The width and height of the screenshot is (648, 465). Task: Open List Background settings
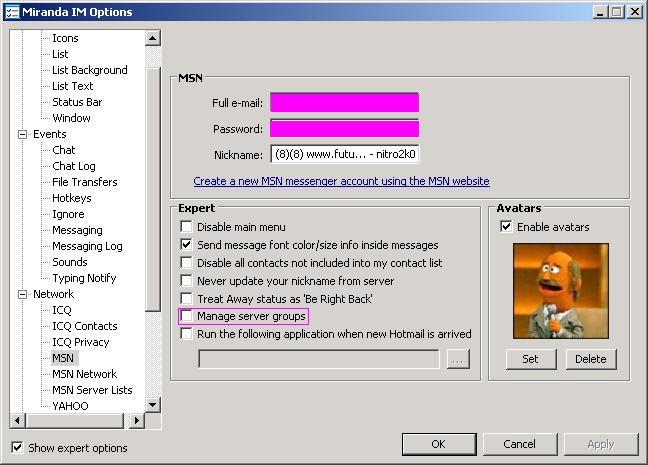(90, 70)
